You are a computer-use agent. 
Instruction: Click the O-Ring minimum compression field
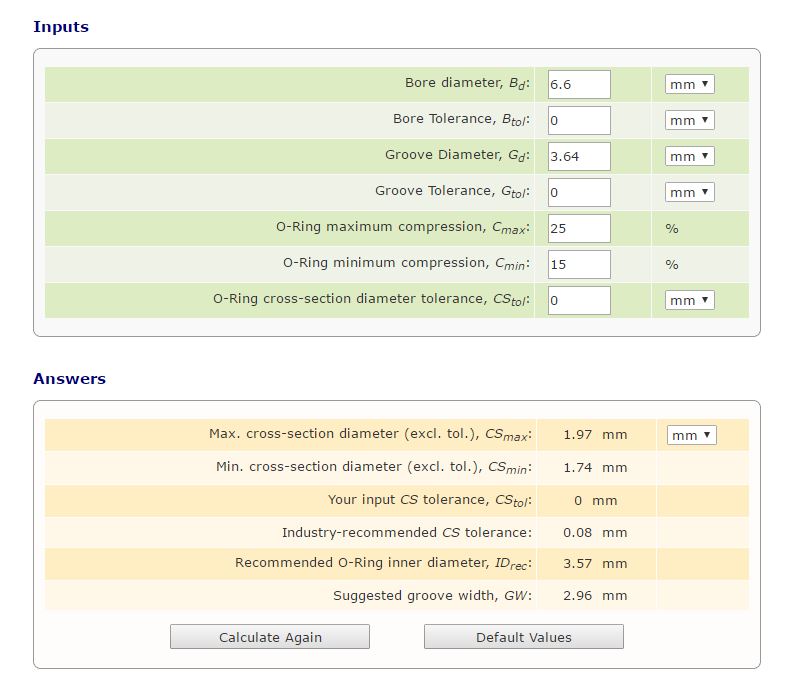[579, 265]
